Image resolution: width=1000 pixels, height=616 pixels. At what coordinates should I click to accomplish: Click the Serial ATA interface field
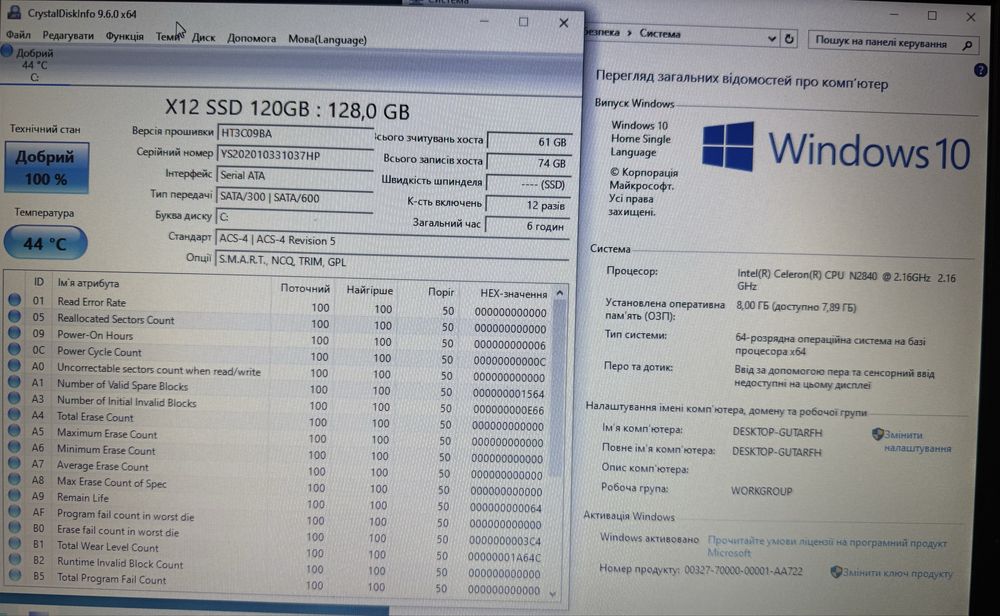tap(294, 175)
